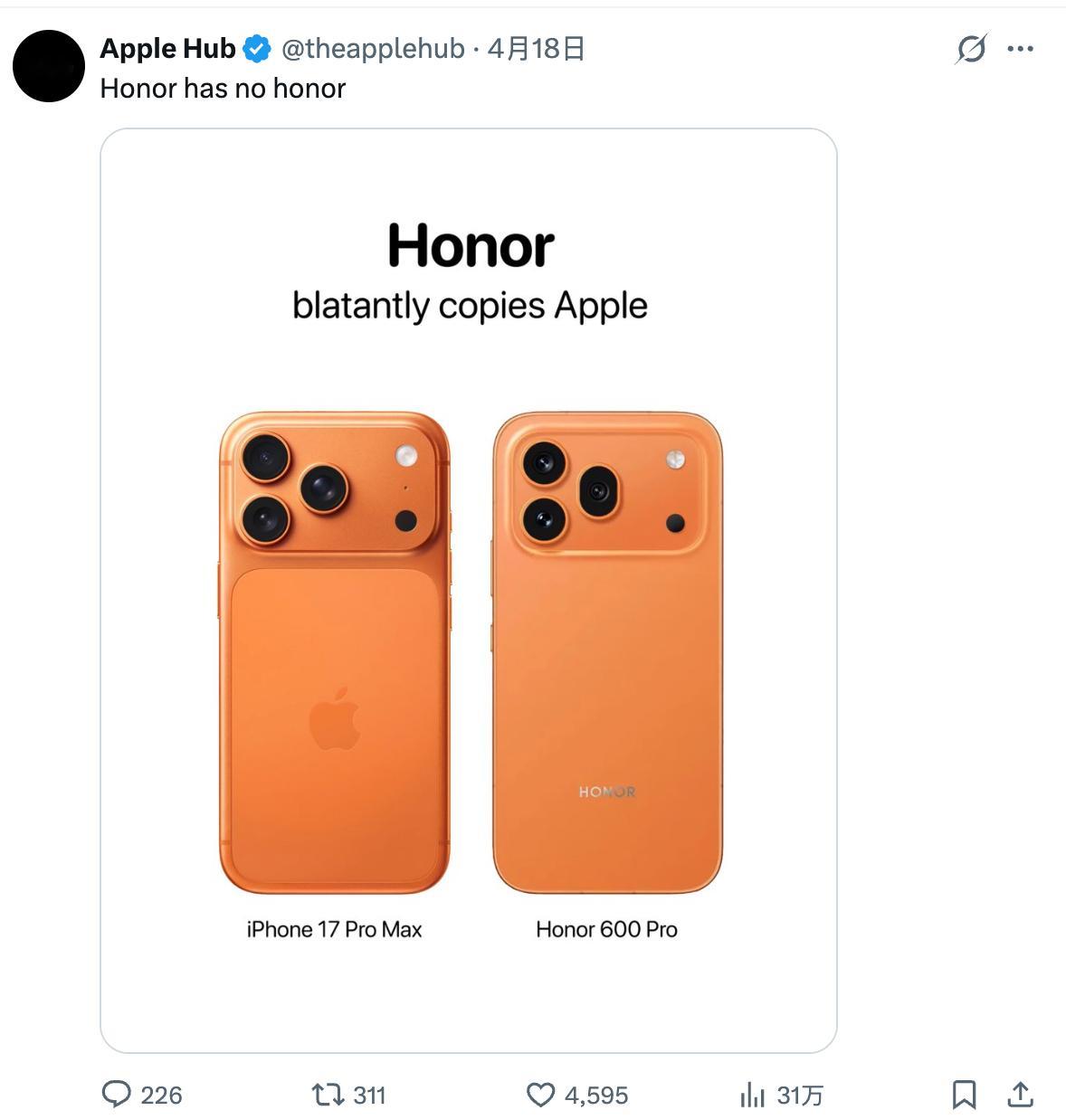This screenshot has height=1120, width=1066.
Task: Click the "Honor has no honor" text
Action: pos(223,89)
